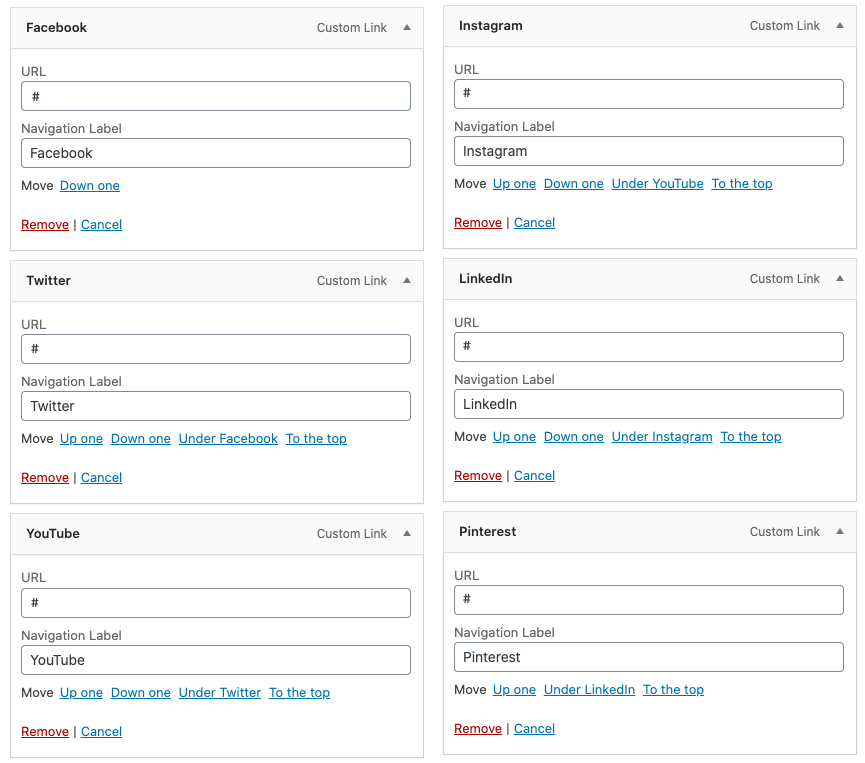Move Twitter down one
Screen dimensions: 865x763
141,439
